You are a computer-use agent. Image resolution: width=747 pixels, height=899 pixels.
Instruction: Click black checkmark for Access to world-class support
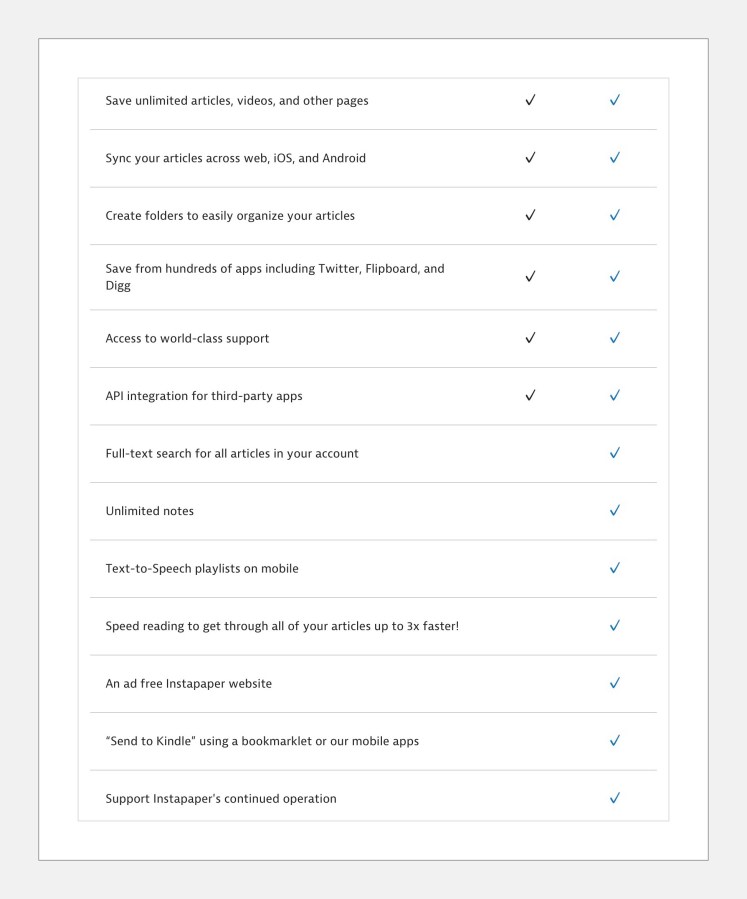[x=530, y=338]
